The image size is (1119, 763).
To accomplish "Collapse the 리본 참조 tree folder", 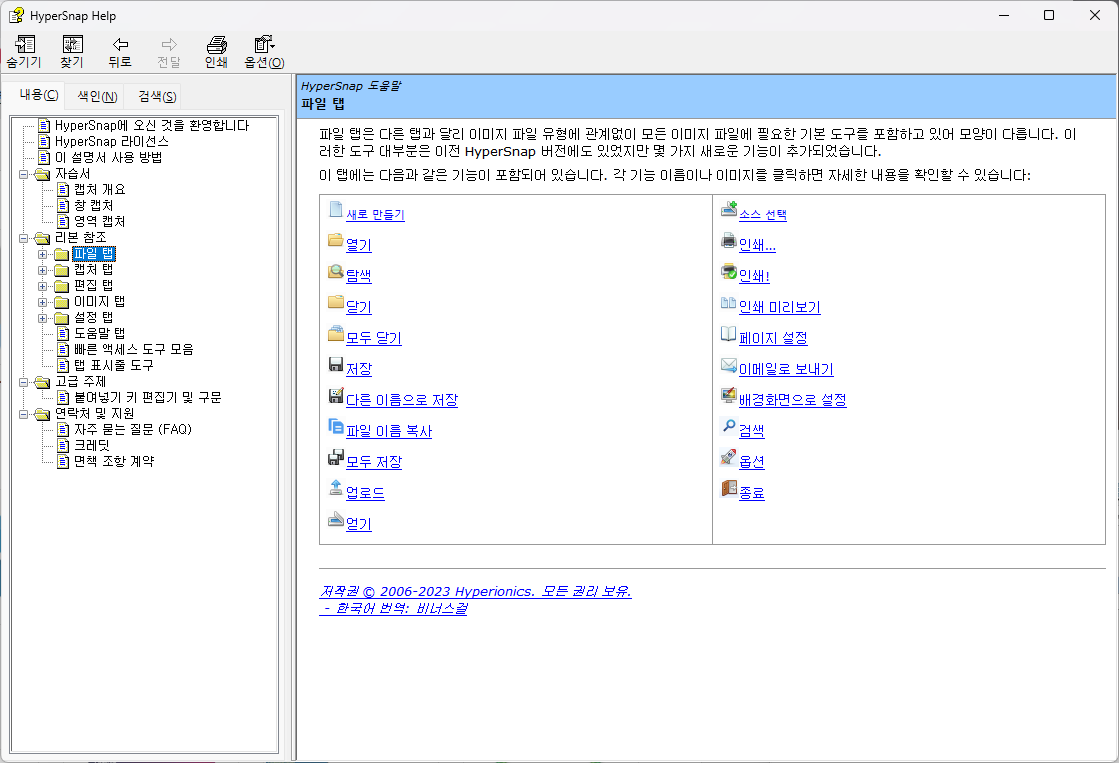I will coord(24,238).
